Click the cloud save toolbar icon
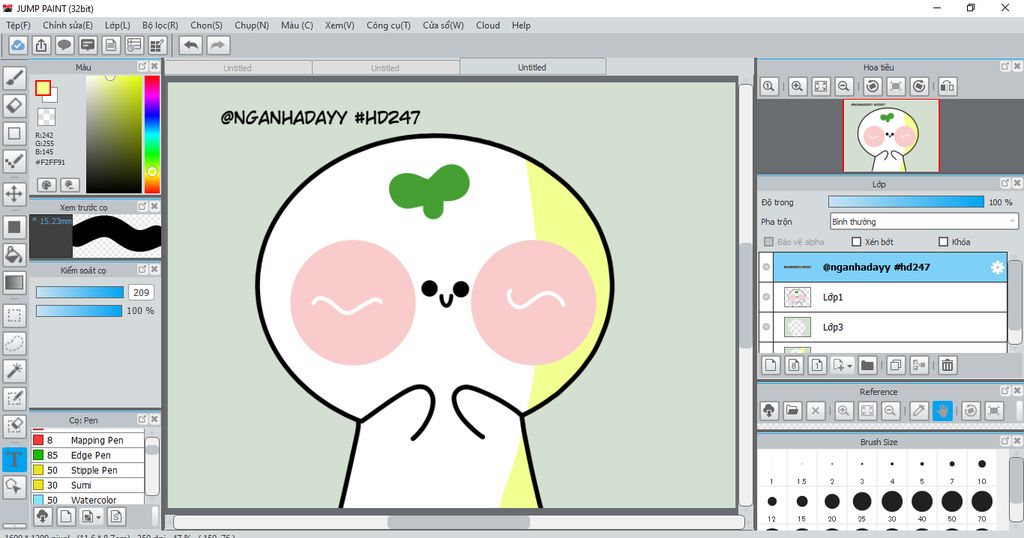This screenshot has height=538, width=1024. (18, 45)
